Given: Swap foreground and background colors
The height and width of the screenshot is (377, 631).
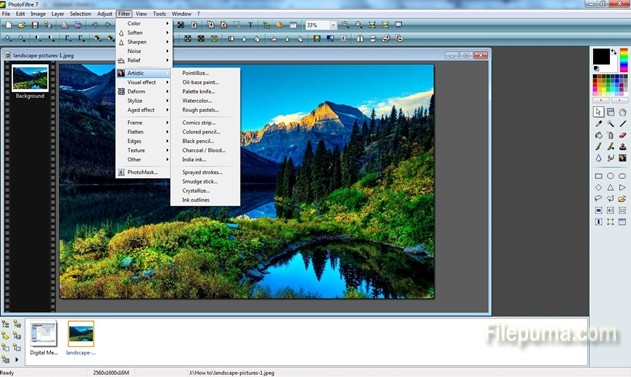Looking at the screenshot, I should [614, 52].
